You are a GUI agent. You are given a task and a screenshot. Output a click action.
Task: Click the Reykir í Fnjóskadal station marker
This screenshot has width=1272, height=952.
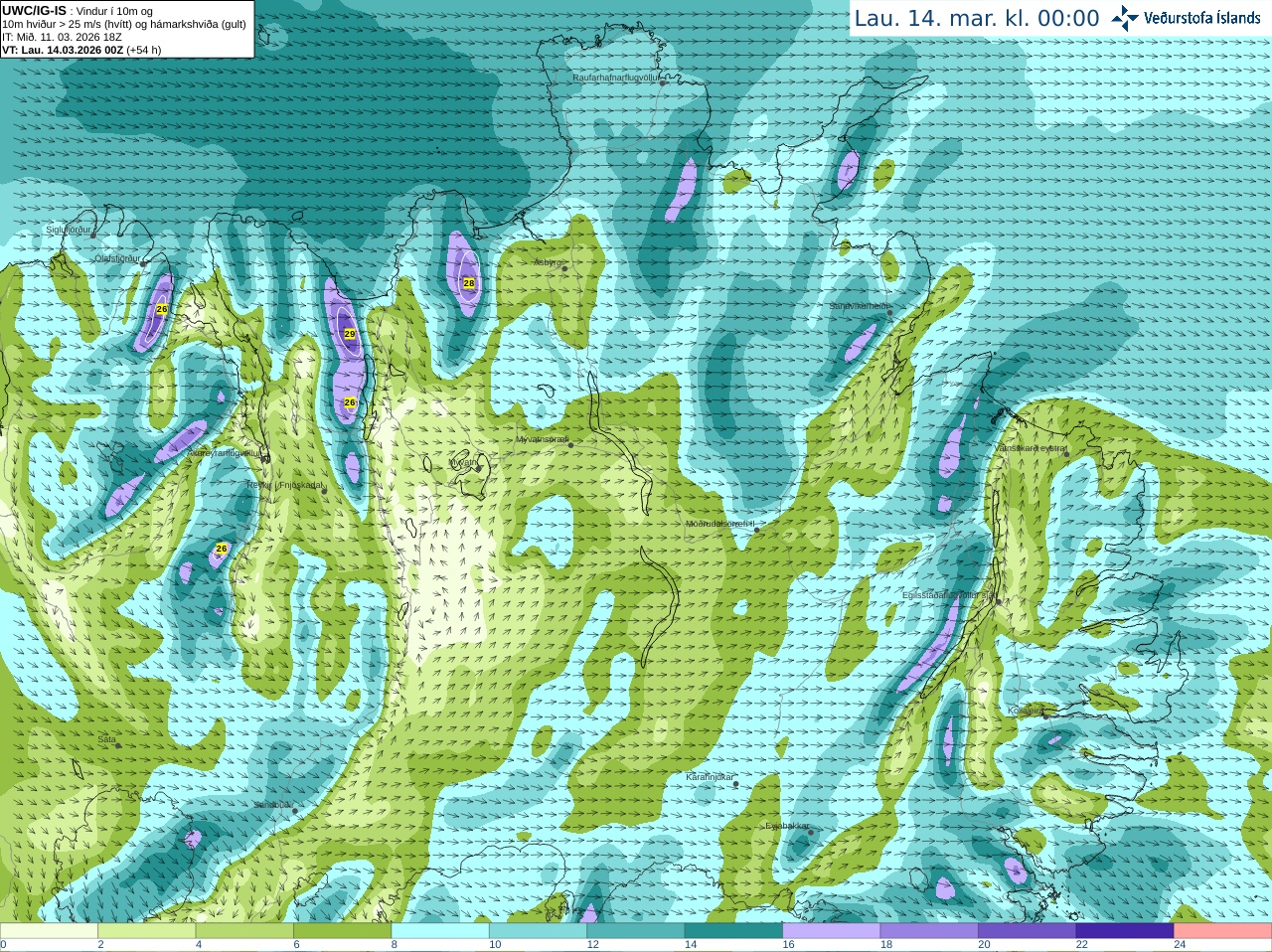(323, 491)
